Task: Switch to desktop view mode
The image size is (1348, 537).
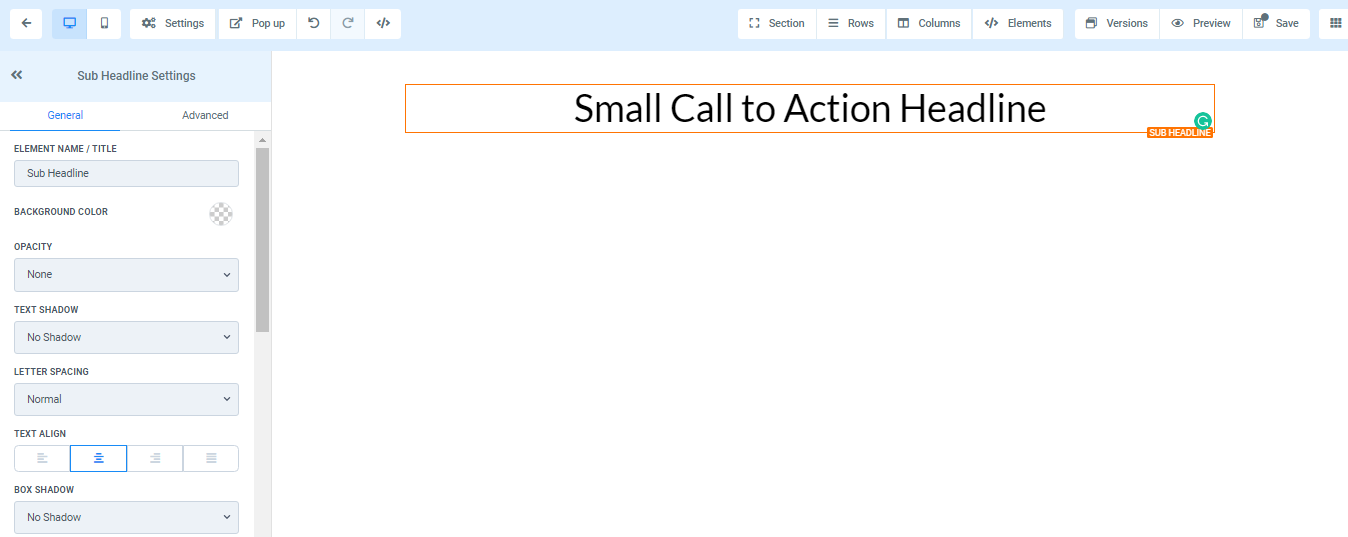Action: pos(70,23)
